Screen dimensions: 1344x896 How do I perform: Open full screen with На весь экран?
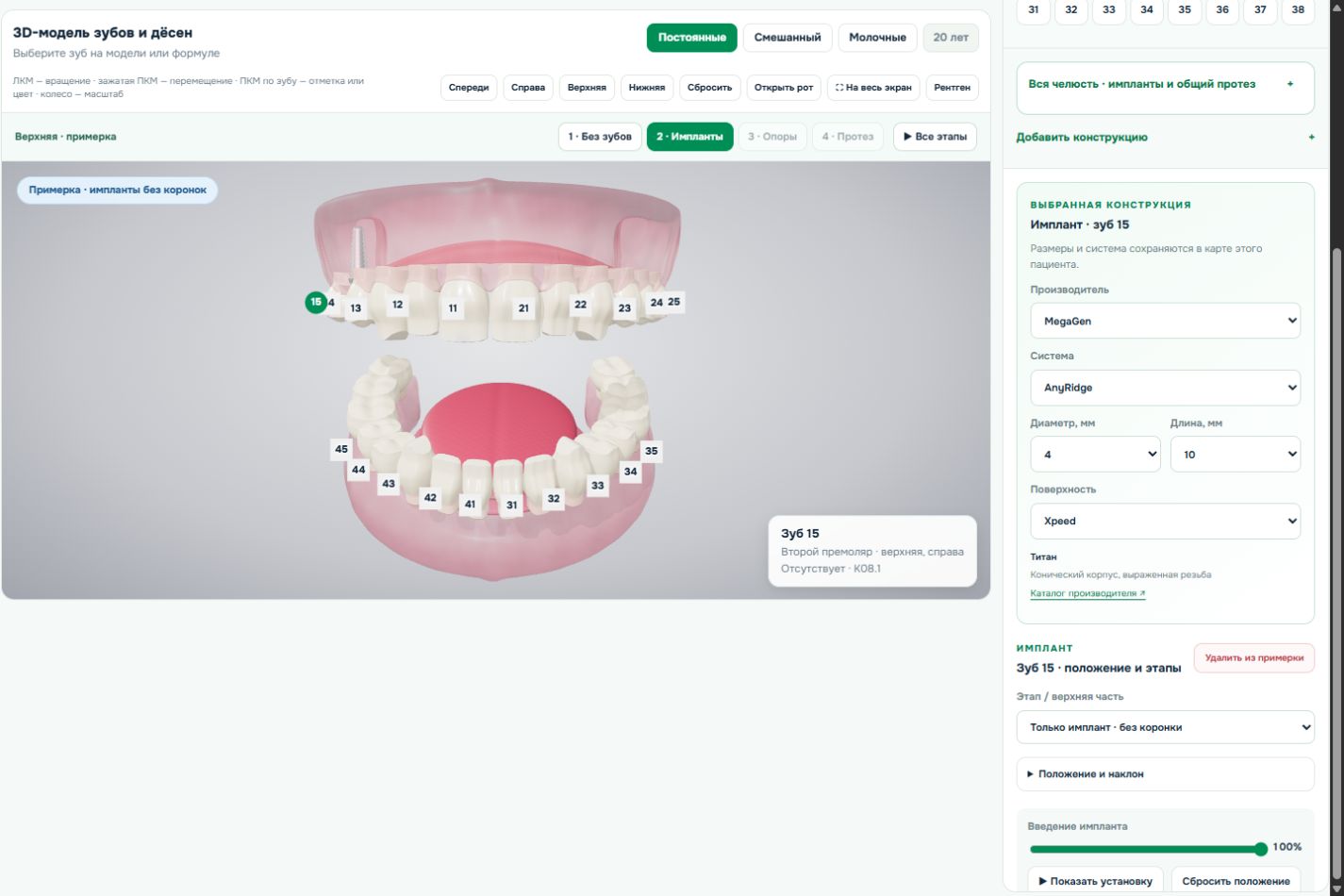pyautogui.click(x=874, y=88)
